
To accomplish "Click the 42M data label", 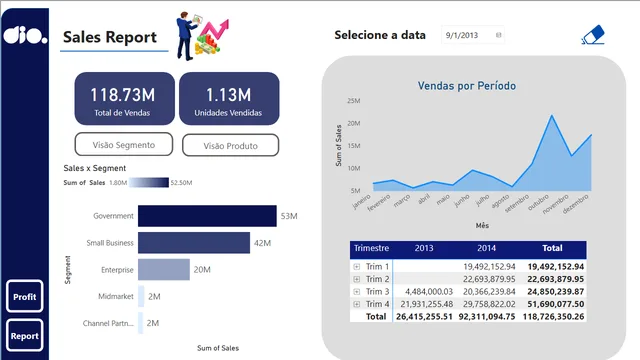I will (x=262, y=243).
